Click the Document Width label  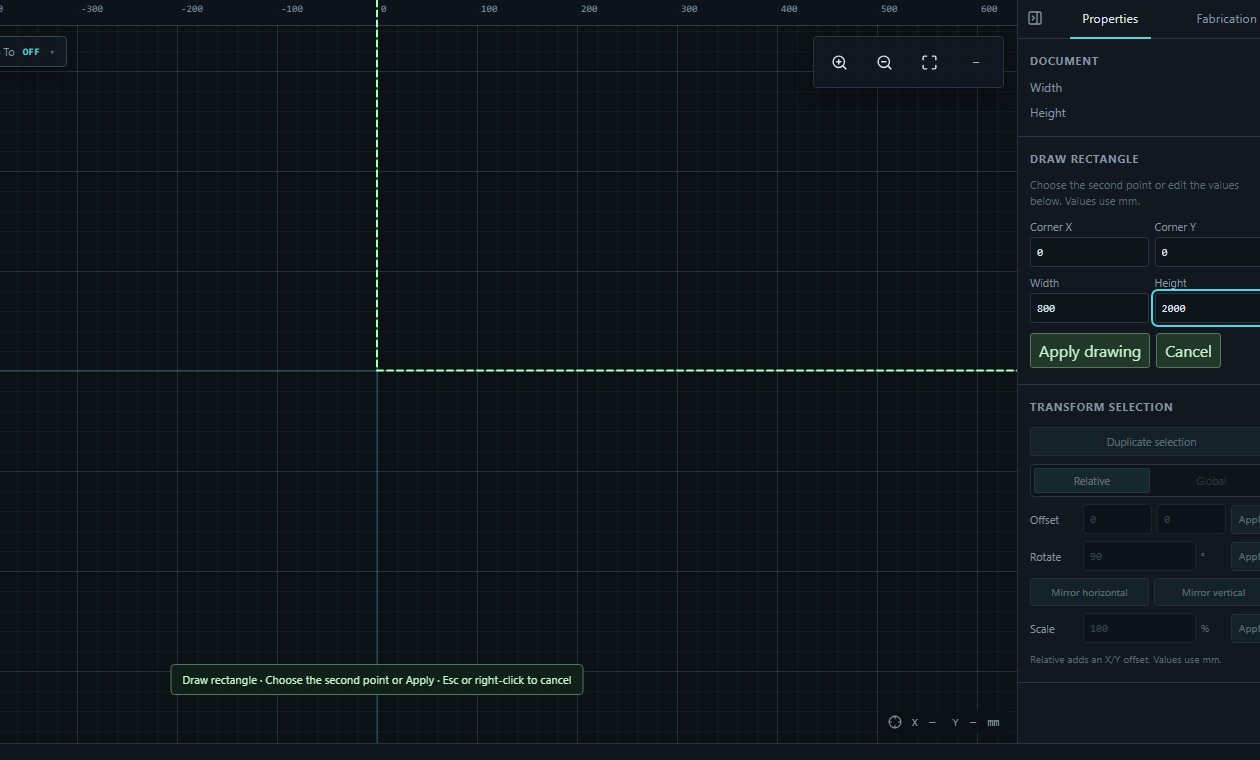1046,88
